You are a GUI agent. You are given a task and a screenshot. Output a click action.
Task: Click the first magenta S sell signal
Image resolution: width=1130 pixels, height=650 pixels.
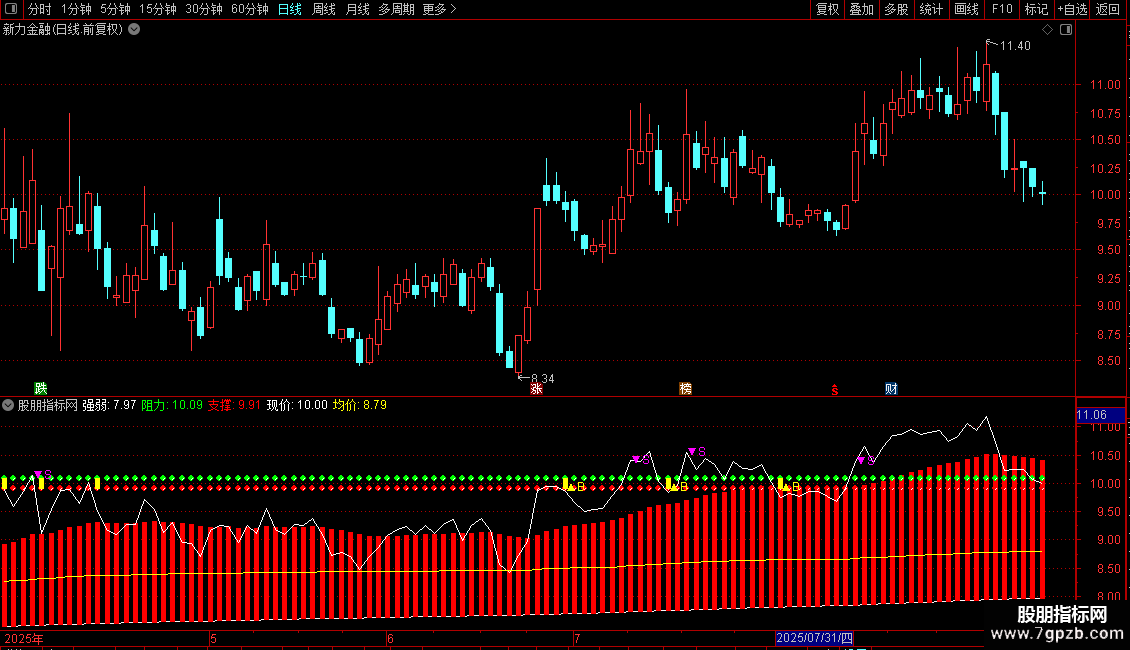[x=43, y=474]
